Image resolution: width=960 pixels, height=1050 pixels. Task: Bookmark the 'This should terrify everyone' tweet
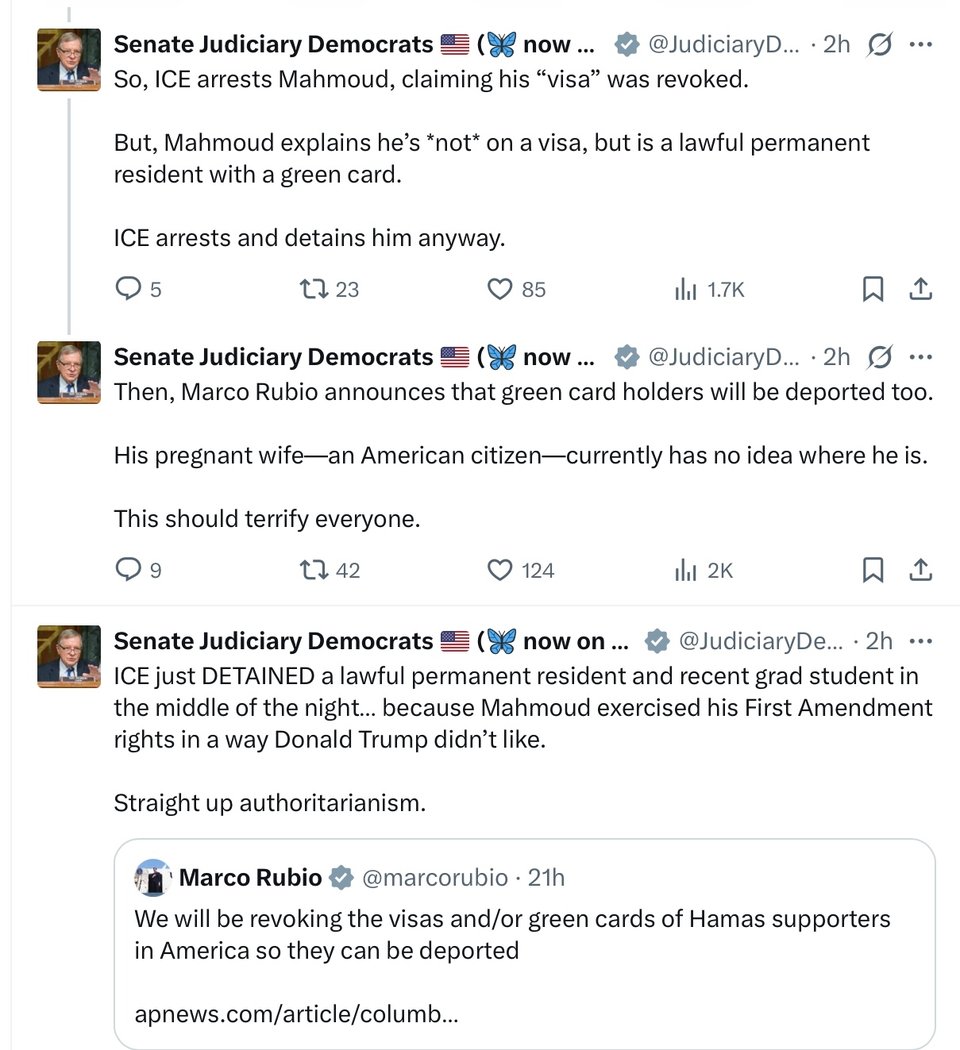[872, 570]
